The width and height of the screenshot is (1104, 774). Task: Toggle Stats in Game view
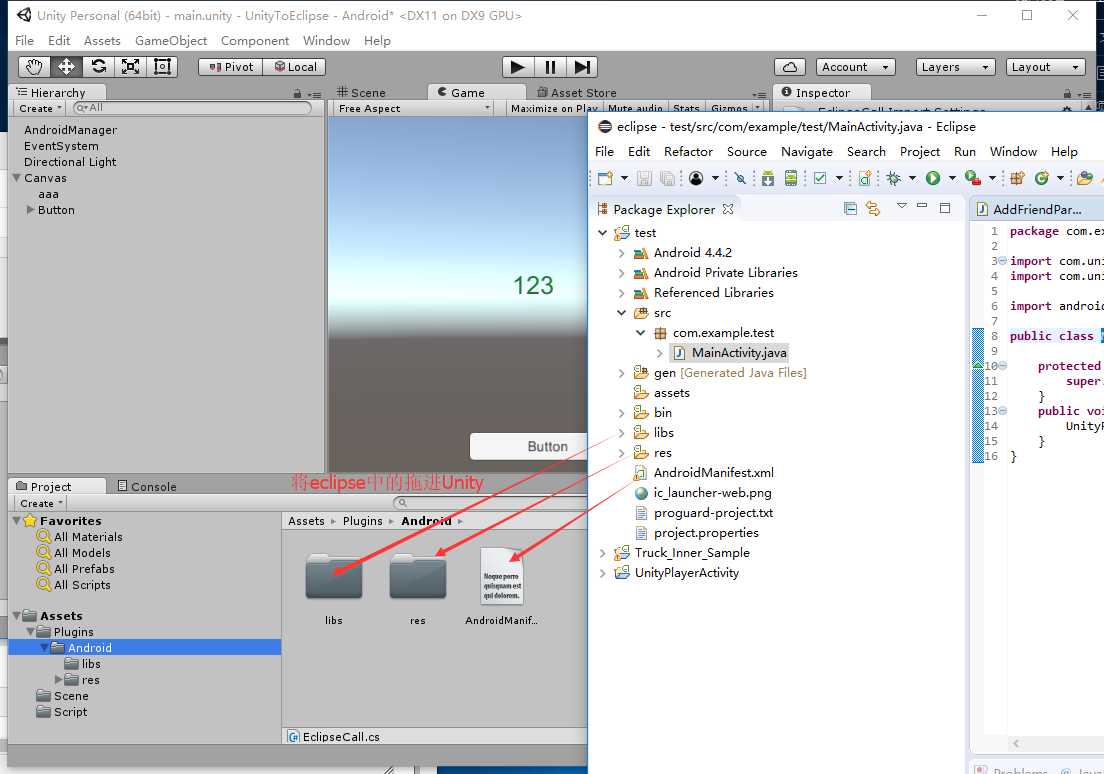coord(686,108)
